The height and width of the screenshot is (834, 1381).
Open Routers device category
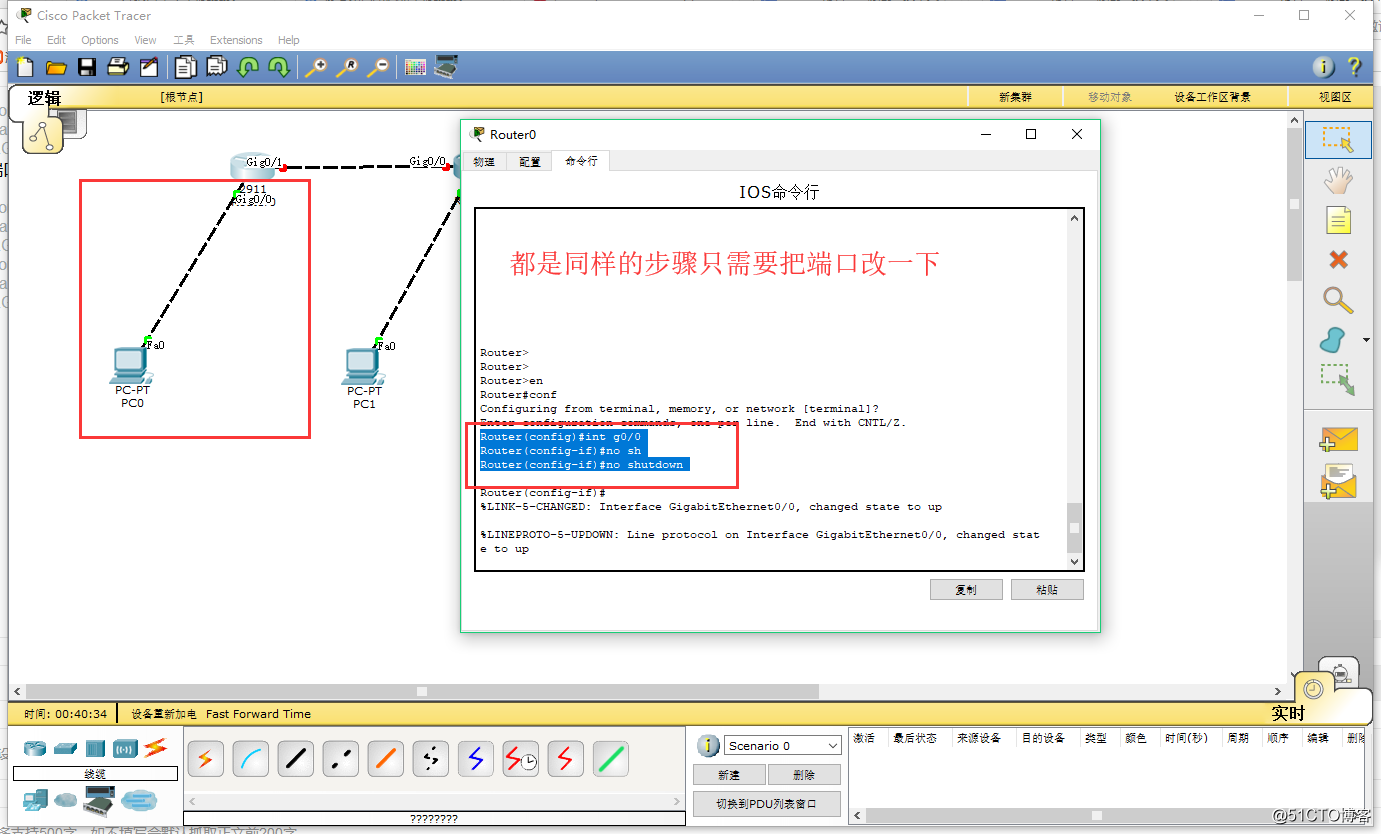point(35,749)
